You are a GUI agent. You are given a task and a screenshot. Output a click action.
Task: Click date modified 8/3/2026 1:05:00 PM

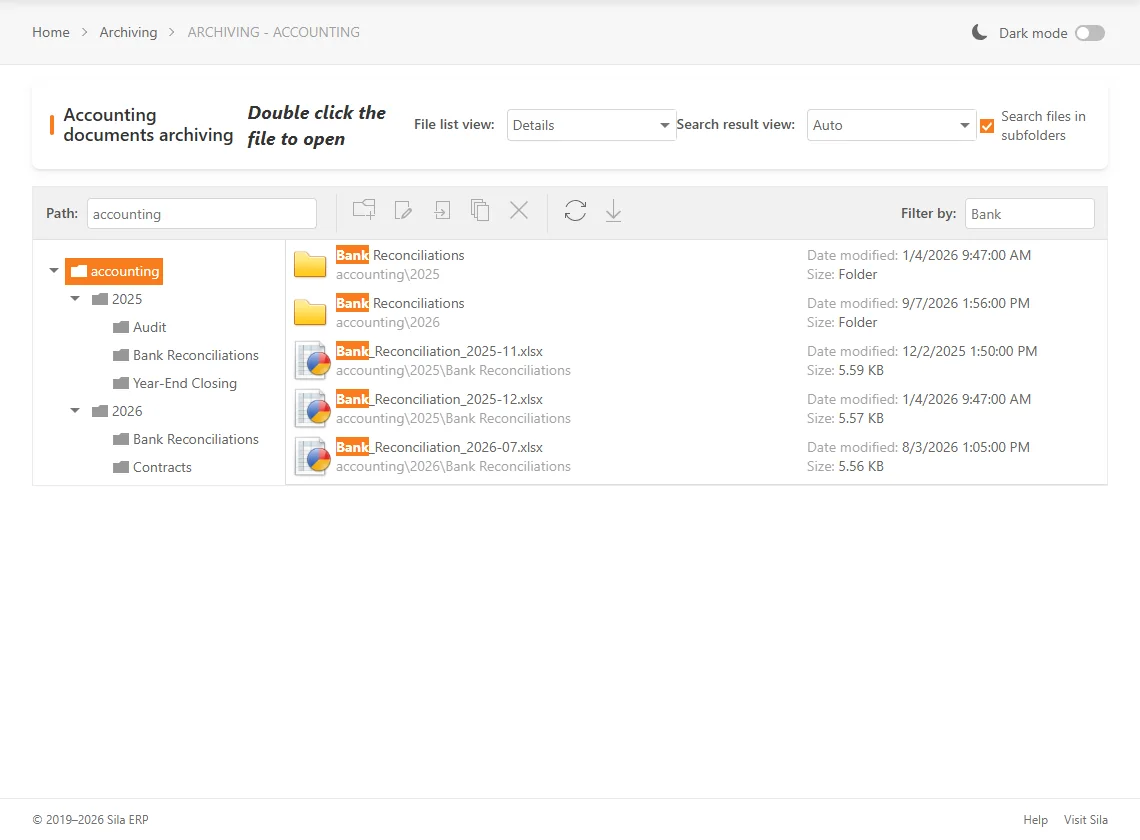[x=966, y=447]
